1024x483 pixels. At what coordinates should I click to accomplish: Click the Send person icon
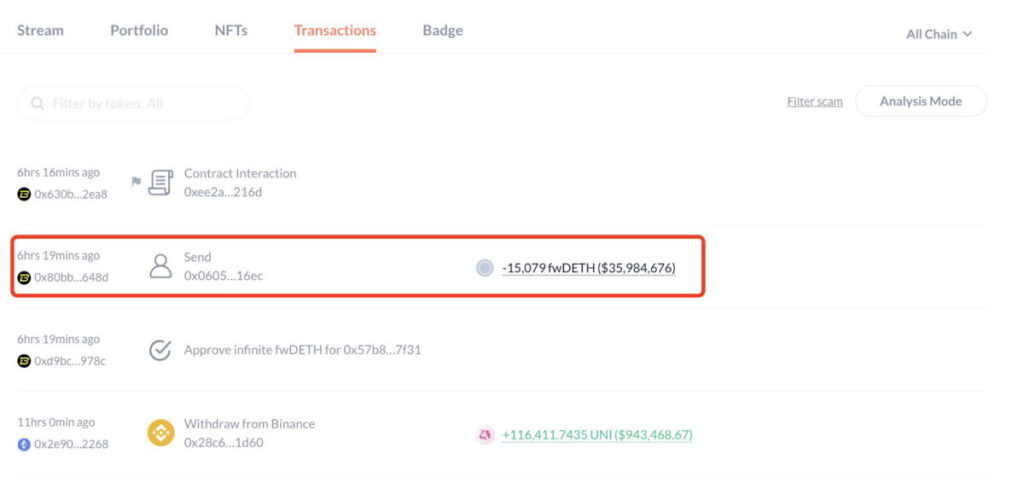[160, 266]
